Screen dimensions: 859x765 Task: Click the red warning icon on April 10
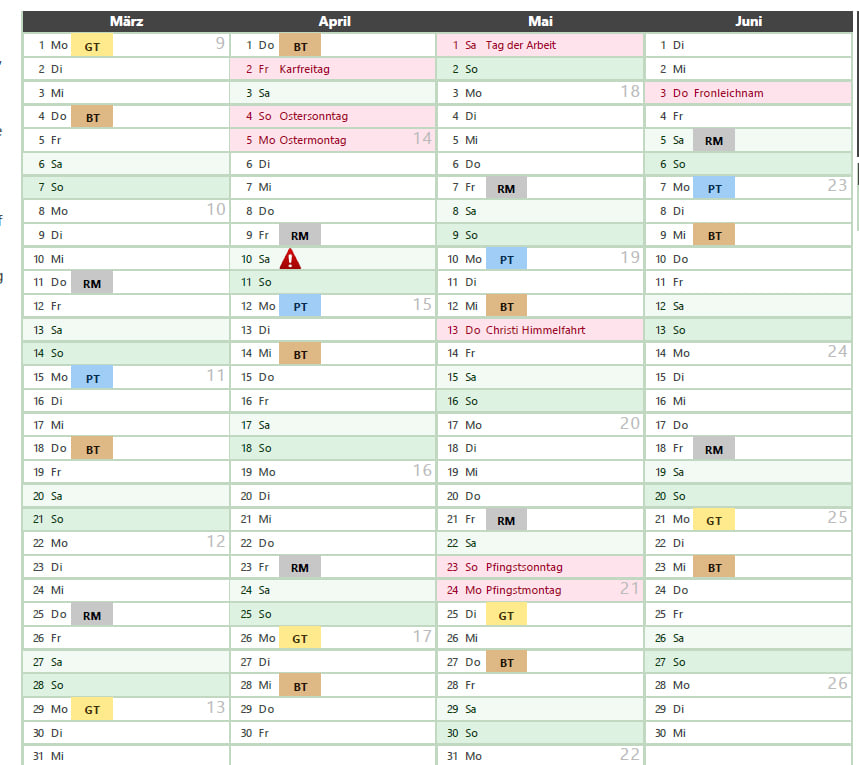coord(290,259)
